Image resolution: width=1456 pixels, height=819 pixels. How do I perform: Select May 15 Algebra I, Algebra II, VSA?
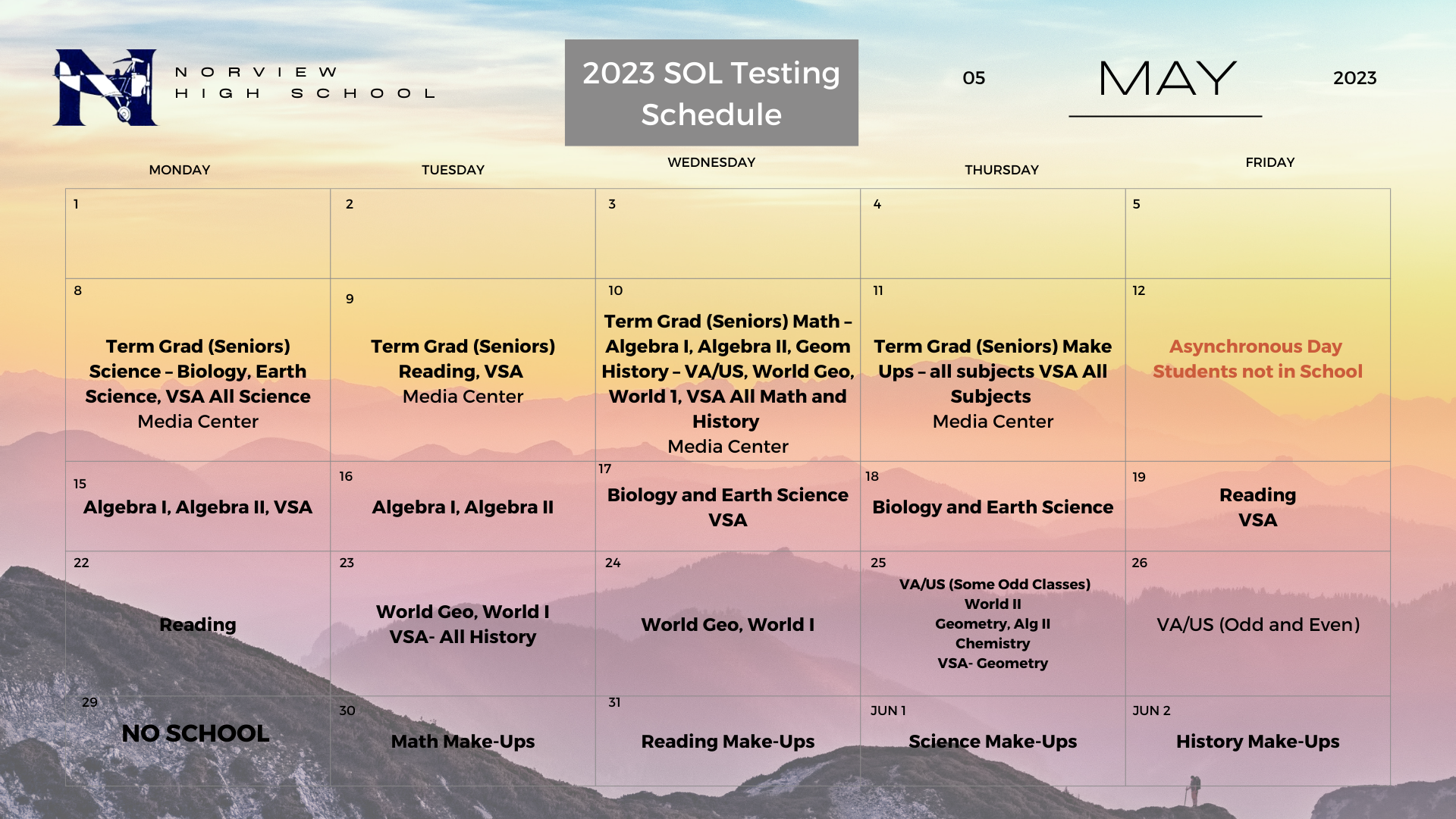pyautogui.click(x=198, y=507)
